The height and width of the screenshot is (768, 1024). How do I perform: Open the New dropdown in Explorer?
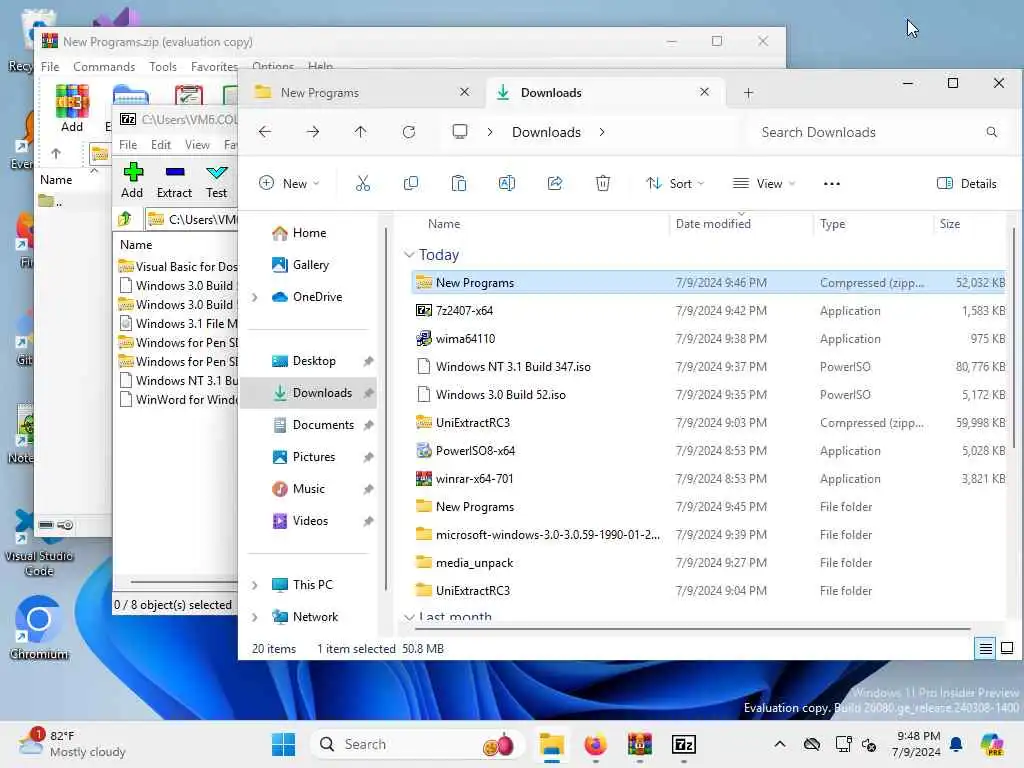pos(289,184)
